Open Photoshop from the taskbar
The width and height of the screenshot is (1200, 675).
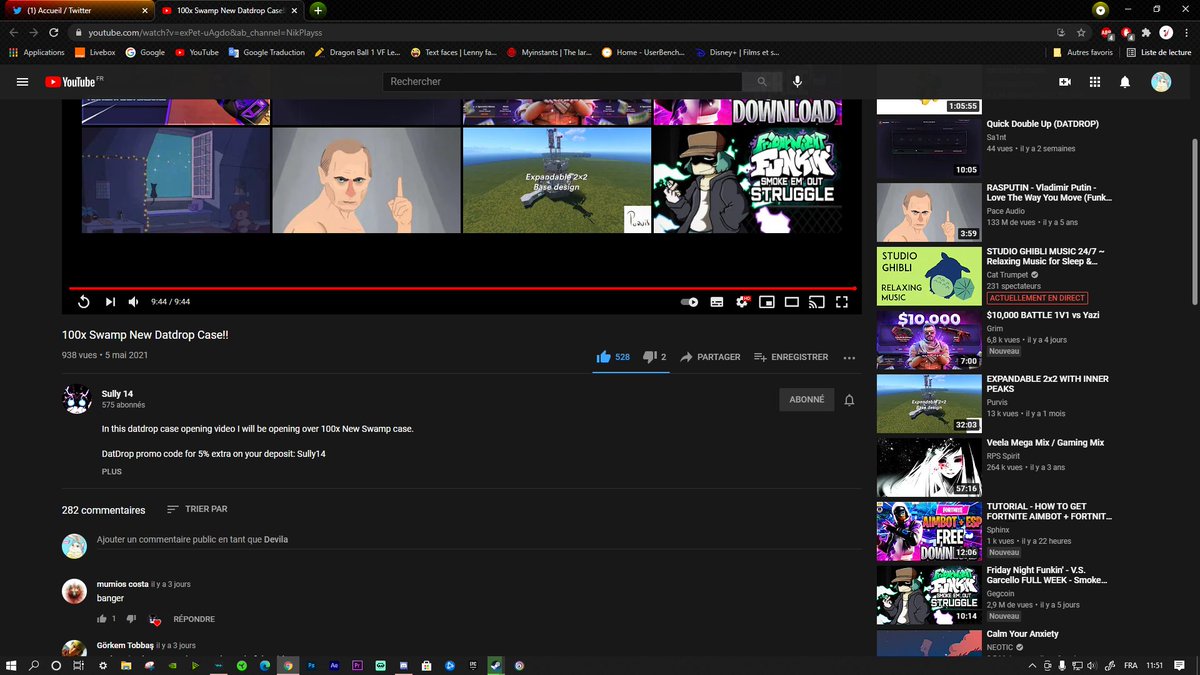(x=311, y=665)
